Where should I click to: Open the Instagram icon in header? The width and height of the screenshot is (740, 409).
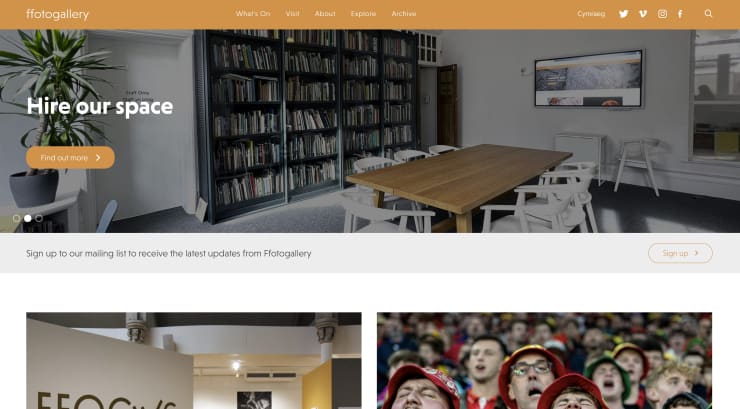(x=662, y=14)
